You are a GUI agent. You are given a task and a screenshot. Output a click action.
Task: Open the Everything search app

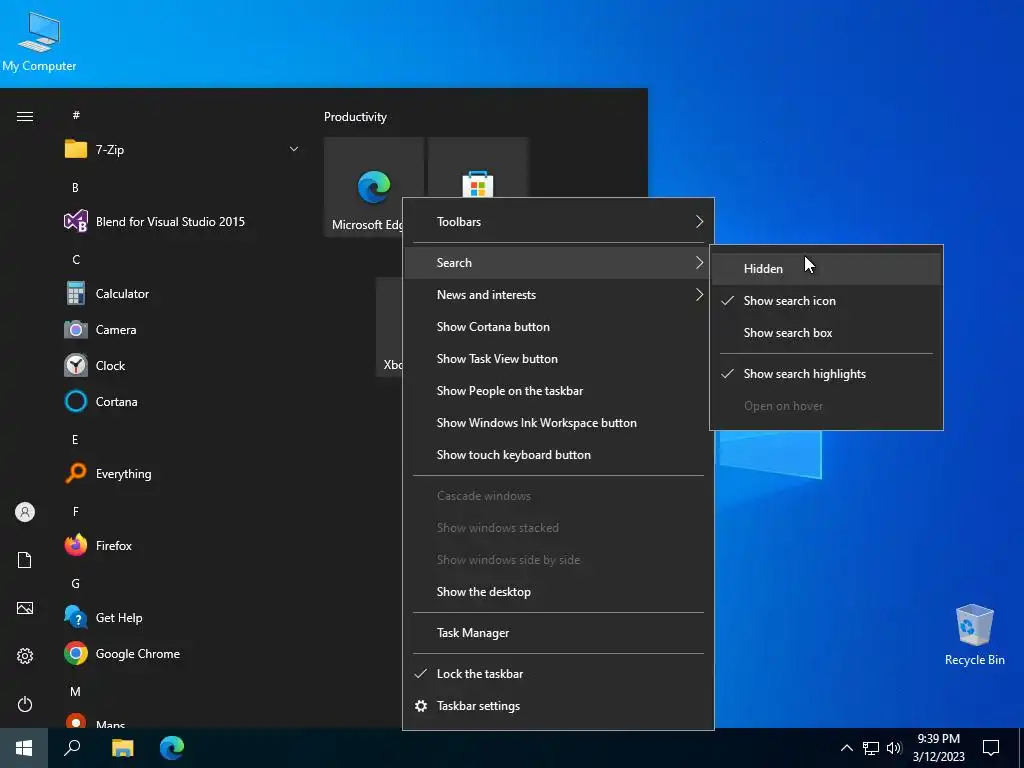(183, 473)
